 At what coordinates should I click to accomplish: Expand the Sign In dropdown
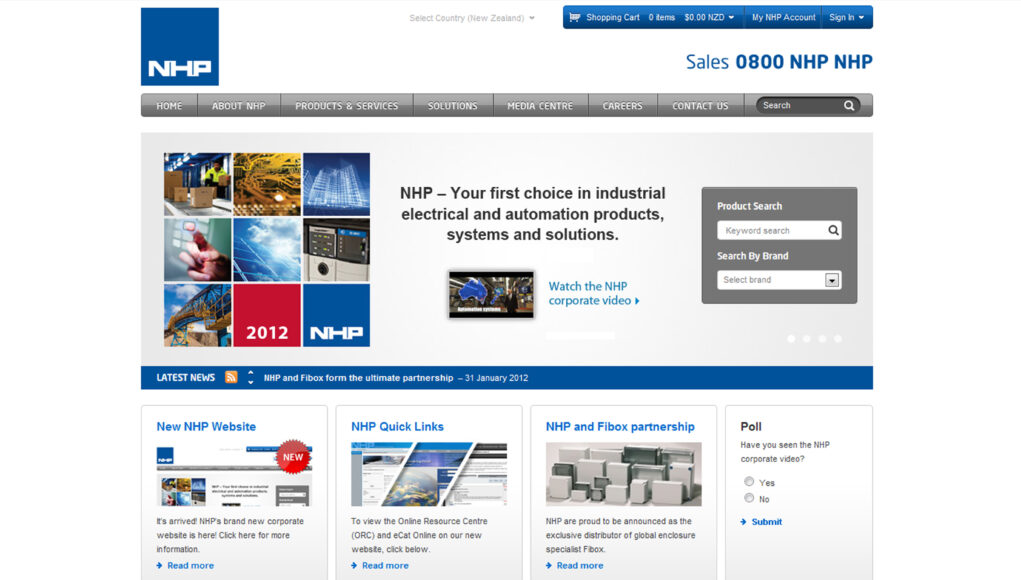point(846,18)
